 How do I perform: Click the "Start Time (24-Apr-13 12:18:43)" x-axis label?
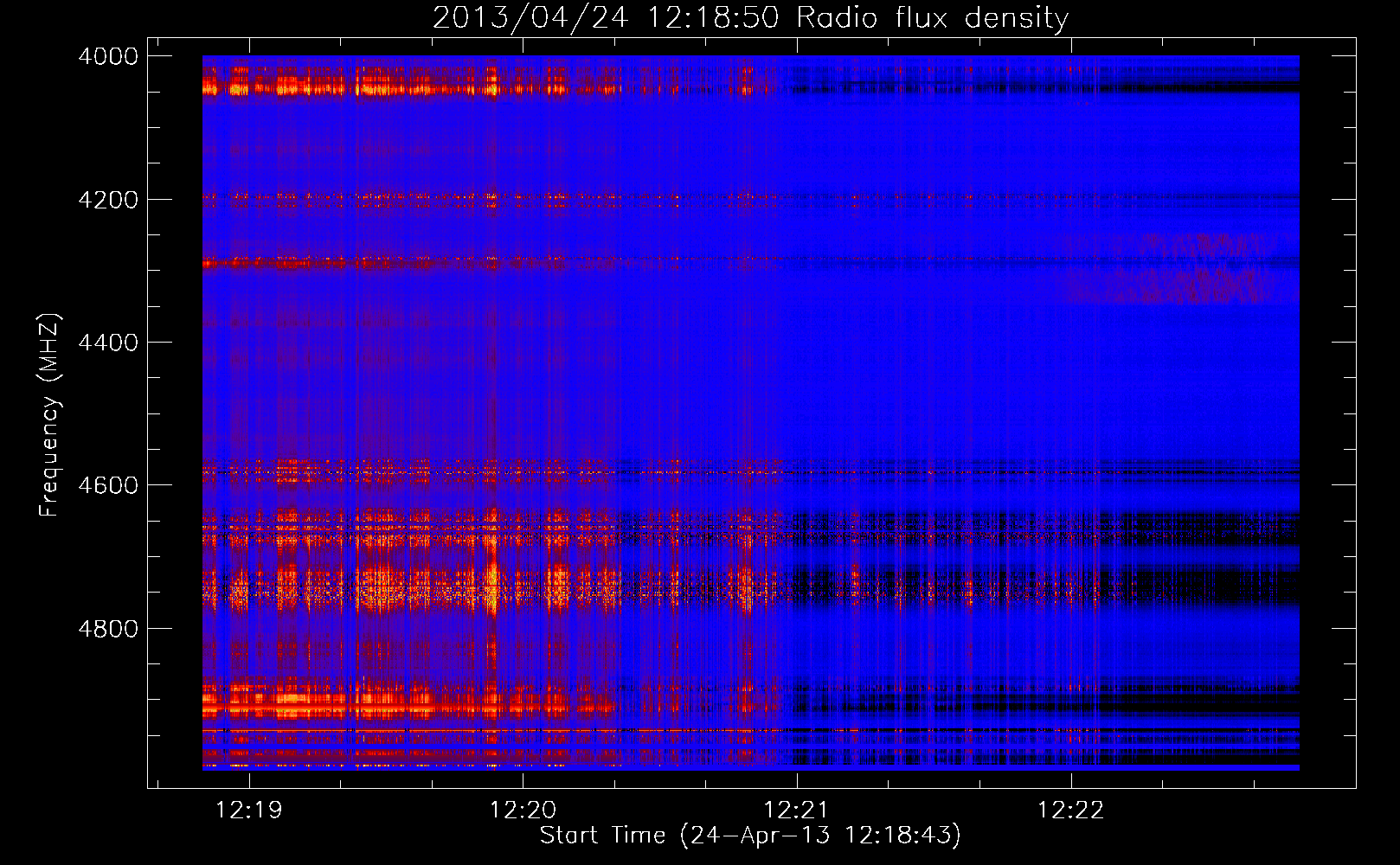[x=750, y=836]
